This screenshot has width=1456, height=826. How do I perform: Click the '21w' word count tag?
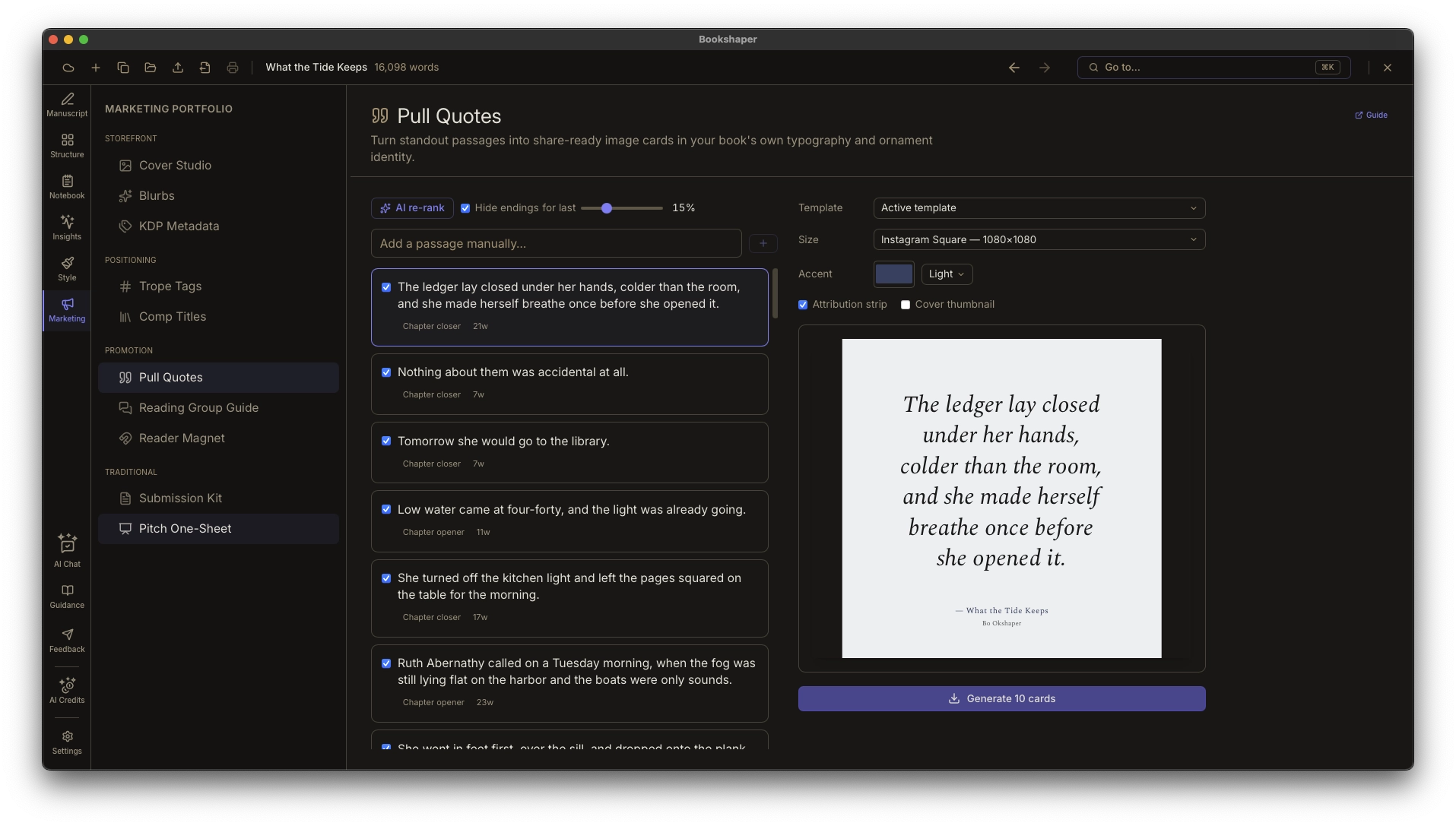click(481, 327)
